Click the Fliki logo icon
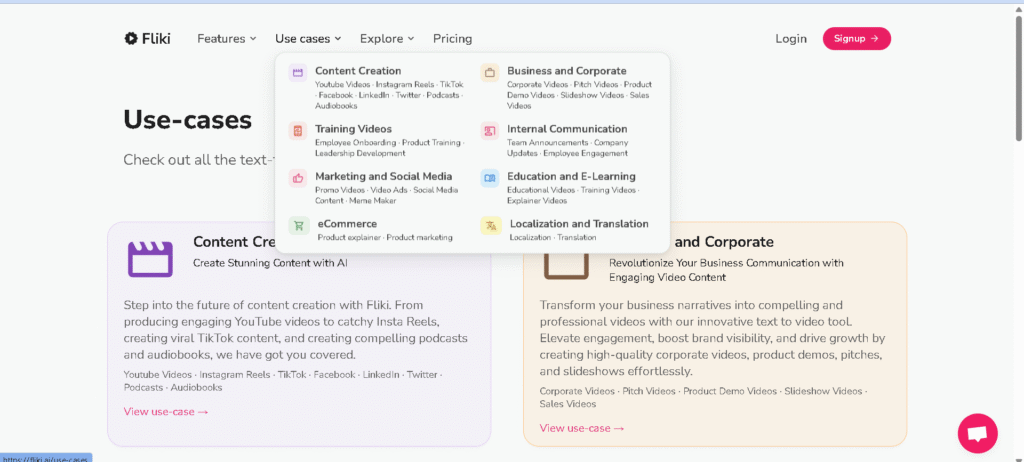 click(x=131, y=39)
